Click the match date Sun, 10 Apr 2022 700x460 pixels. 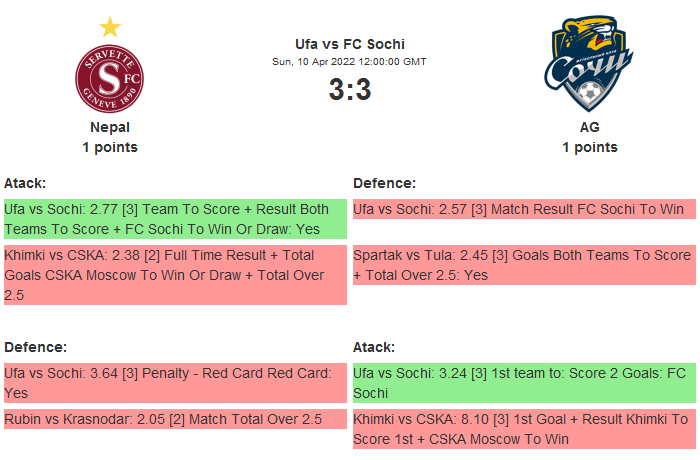350,62
